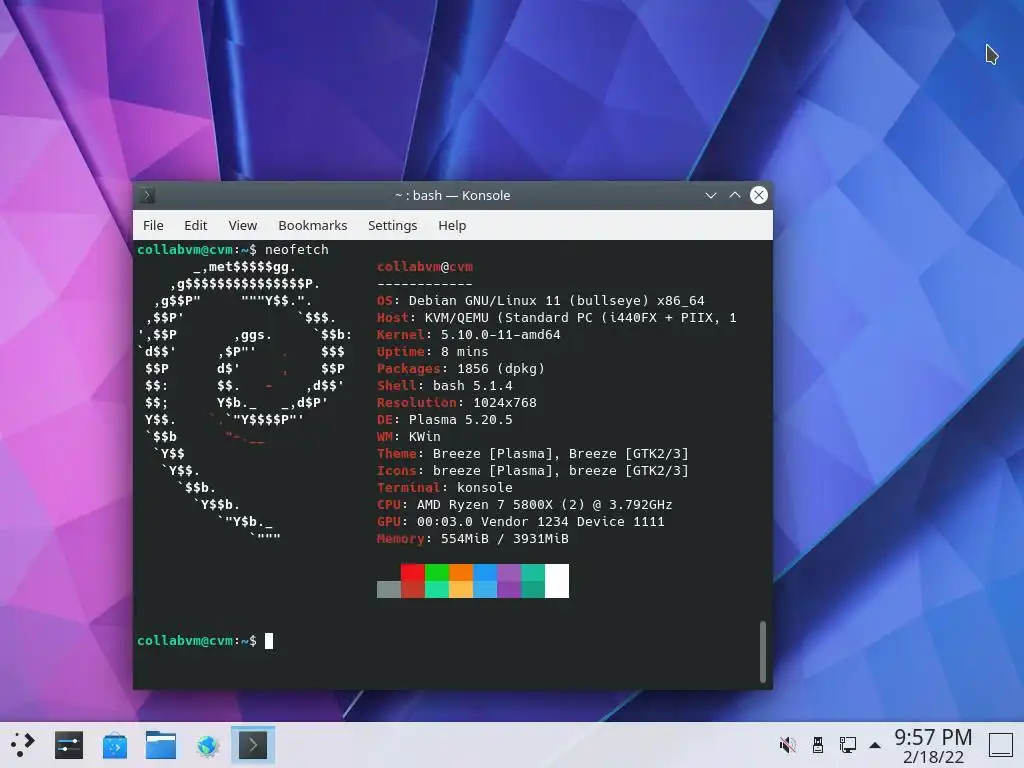Expand the hidden system tray icons arrow
This screenshot has width=1024, height=768.
(875, 745)
